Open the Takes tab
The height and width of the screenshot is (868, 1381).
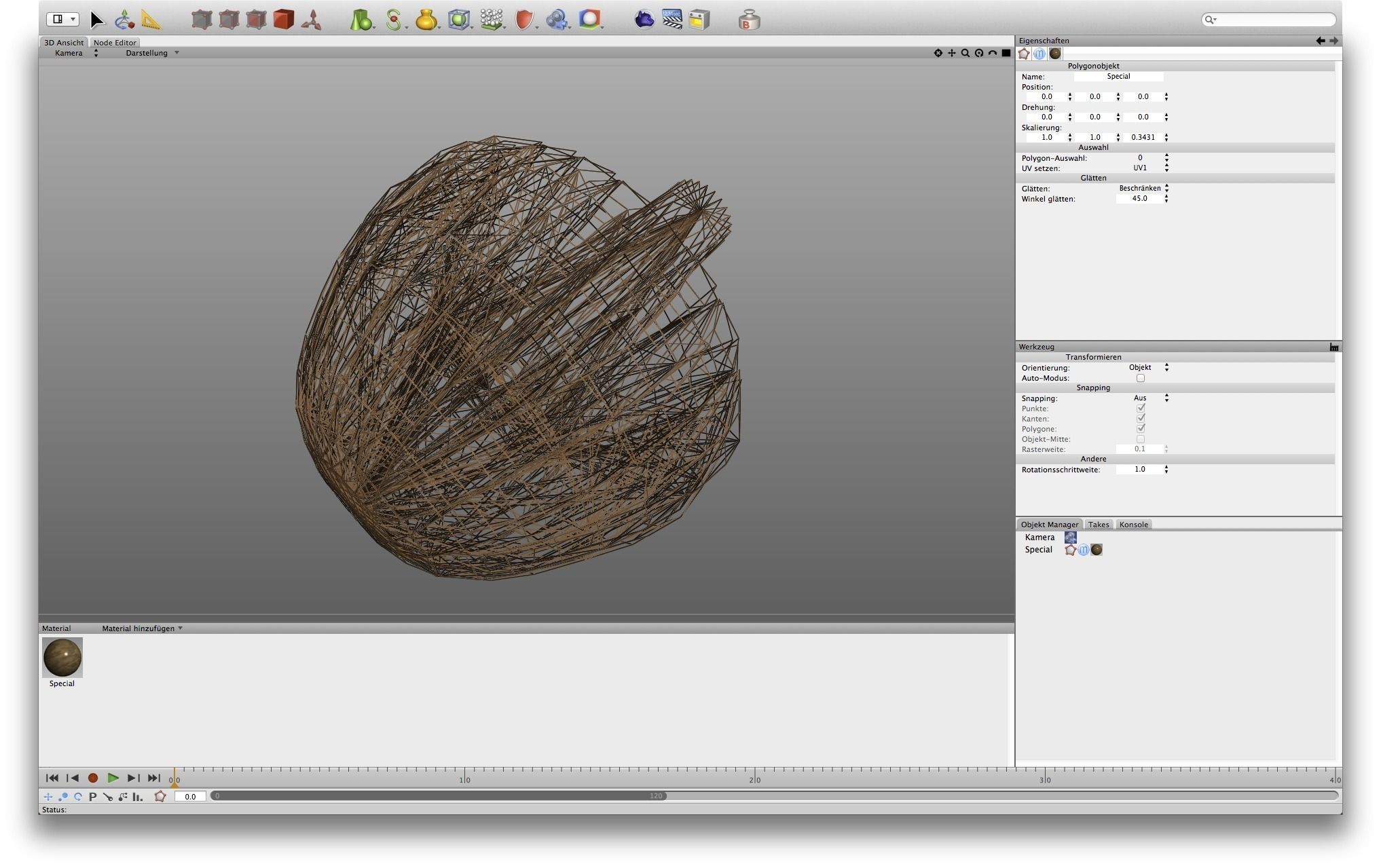click(x=1098, y=525)
